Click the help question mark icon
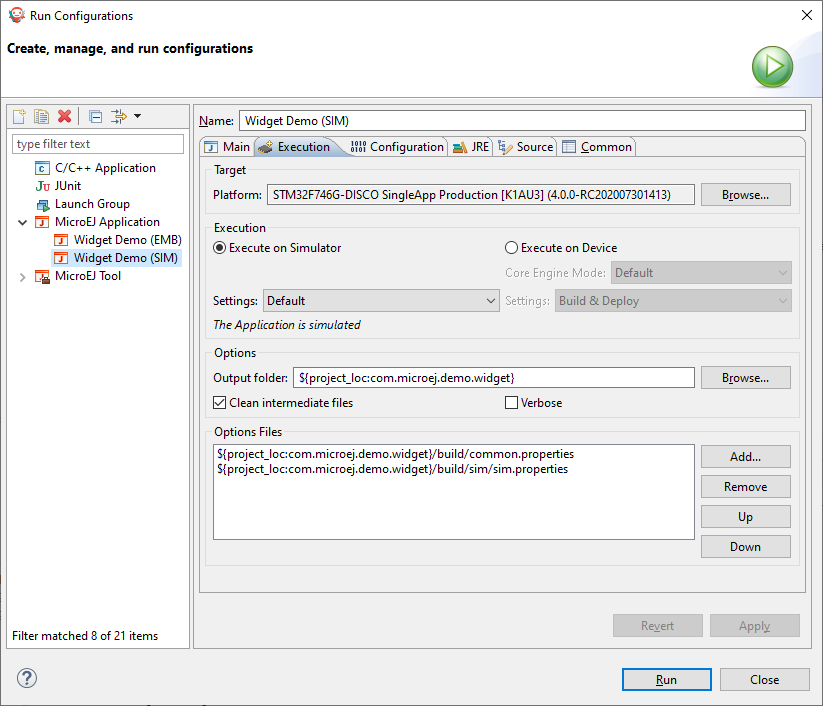Image resolution: width=823 pixels, height=706 pixels. 27,678
